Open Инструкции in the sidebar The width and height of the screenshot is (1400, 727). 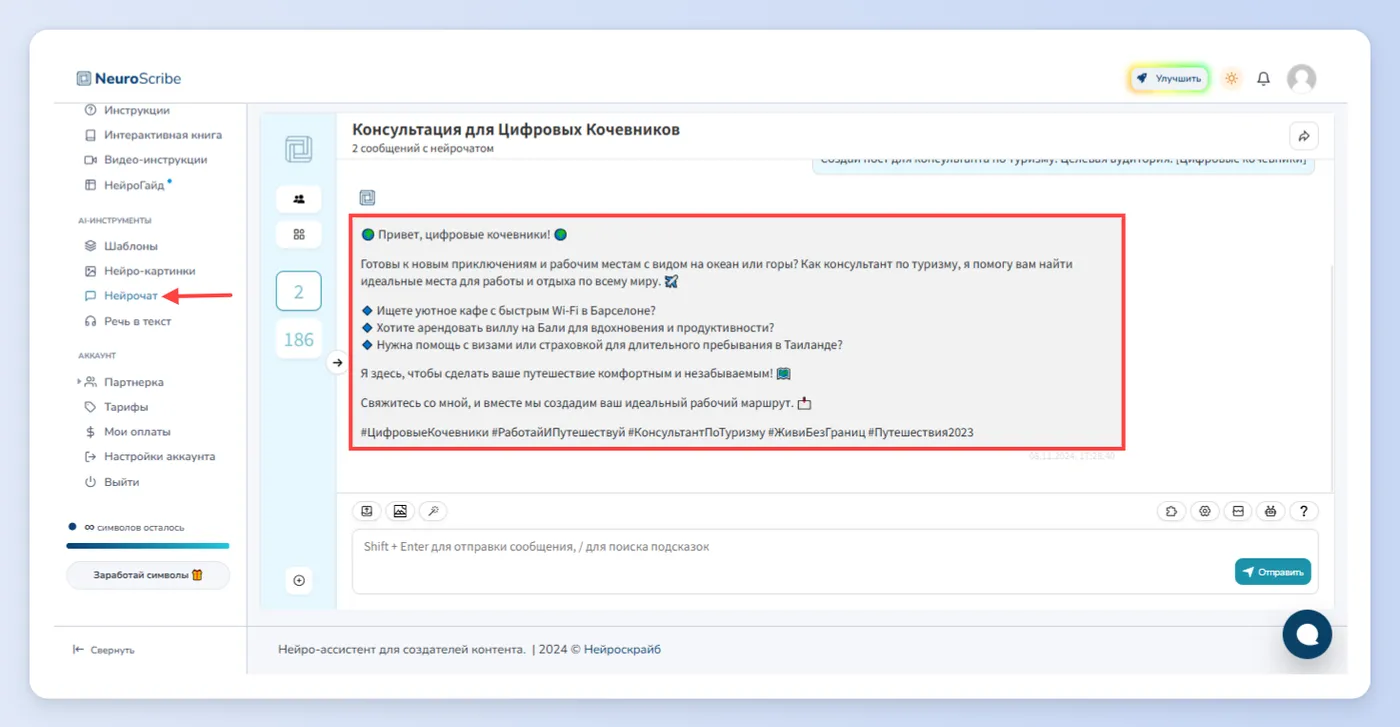point(128,110)
